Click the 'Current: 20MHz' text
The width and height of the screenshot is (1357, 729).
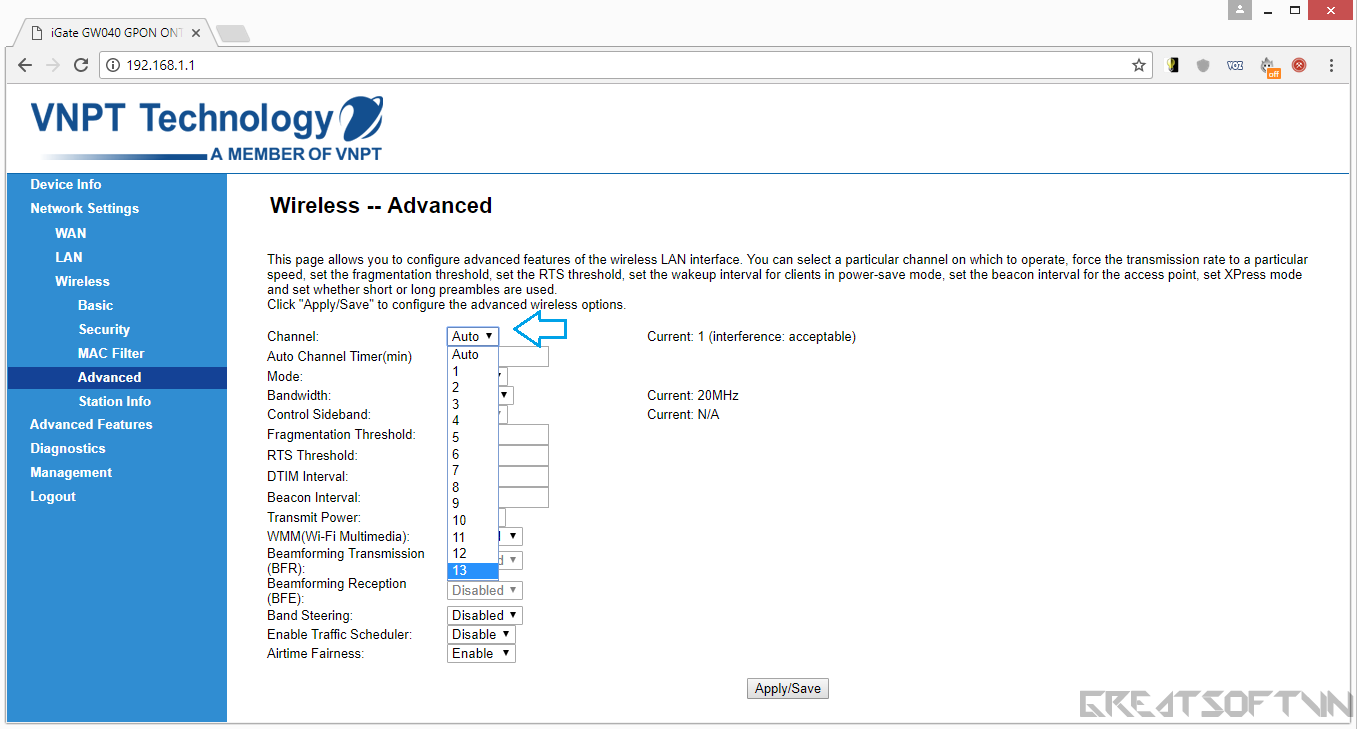[x=693, y=396]
